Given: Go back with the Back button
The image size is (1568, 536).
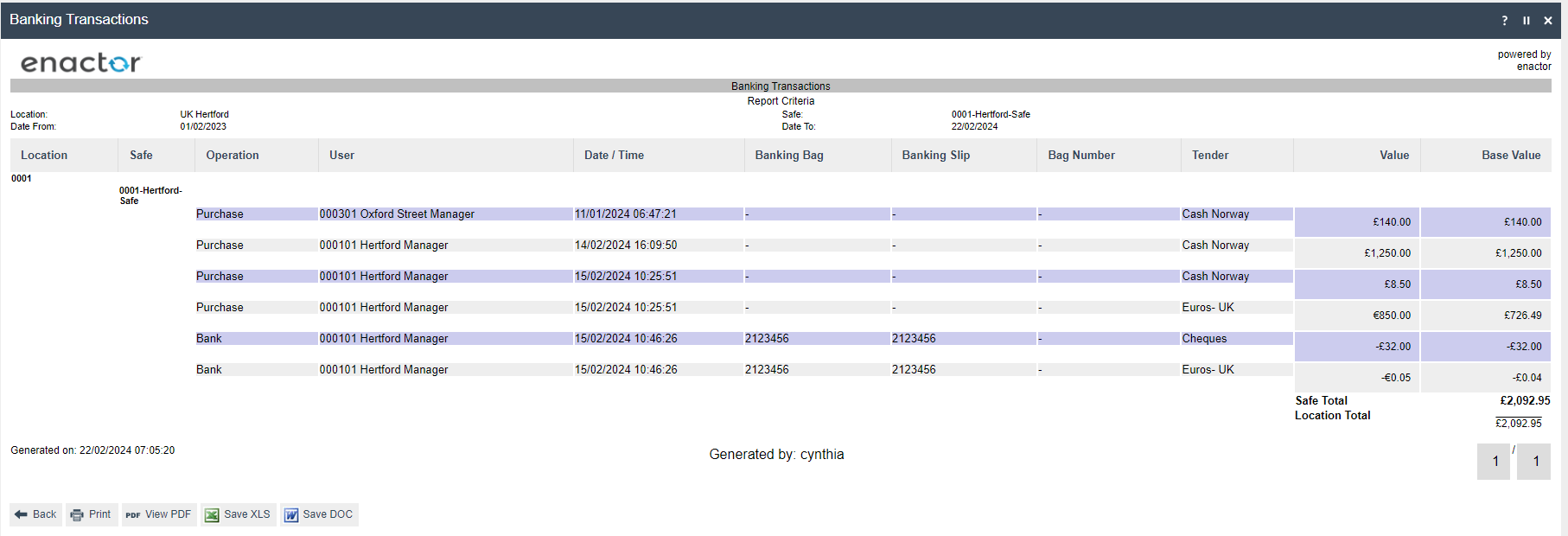Looking at the screenshot, I should [x=35, y=514].
